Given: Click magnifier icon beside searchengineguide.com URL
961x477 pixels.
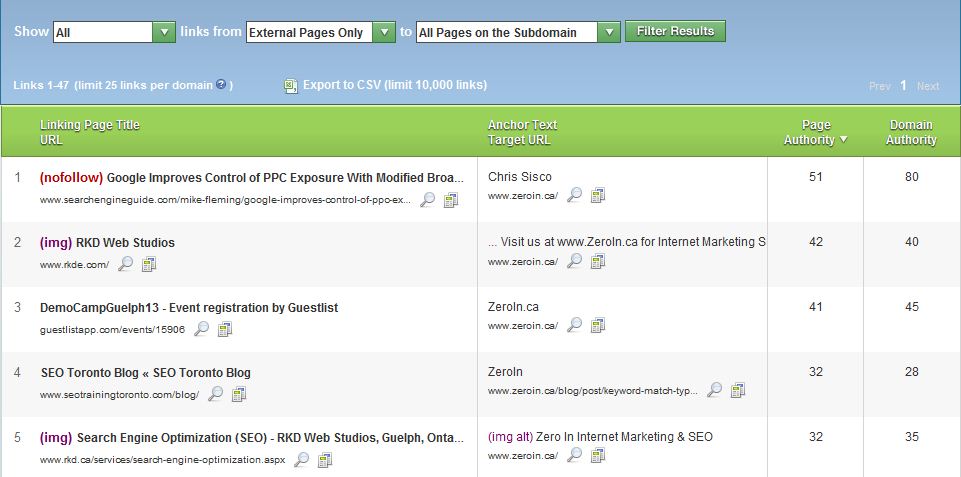Looking at the screenshot, I should tap(427, 200).
